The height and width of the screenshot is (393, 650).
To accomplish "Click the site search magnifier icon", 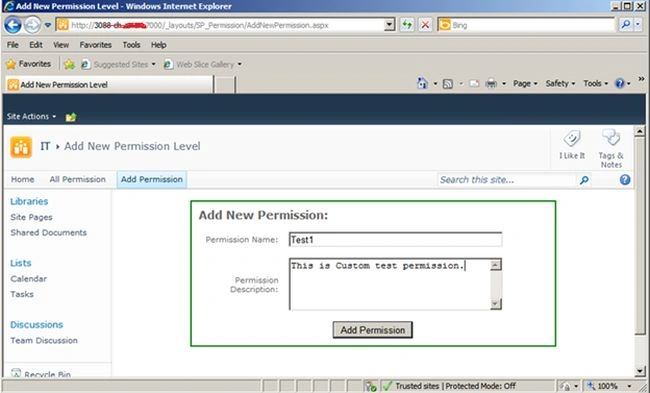I will (584, 180).
